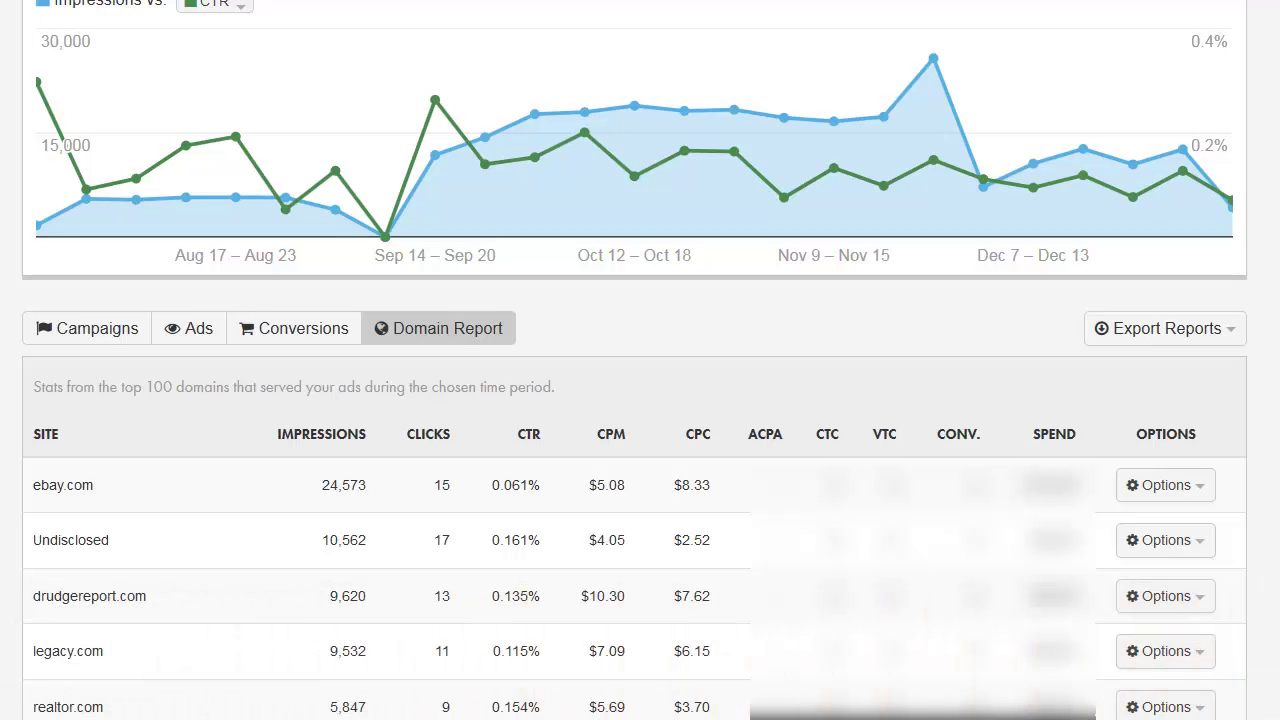Select the CPC value $2.52

692,540
